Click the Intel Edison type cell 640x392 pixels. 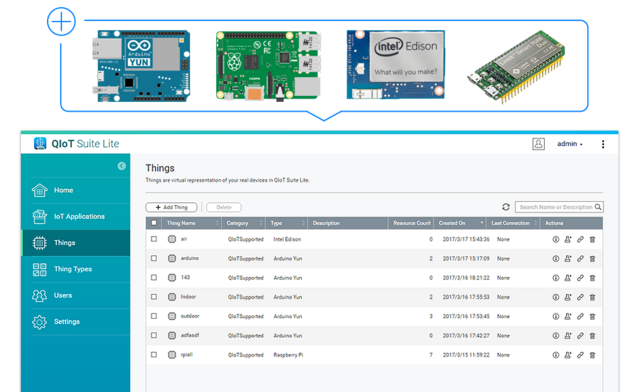(287, 239)
